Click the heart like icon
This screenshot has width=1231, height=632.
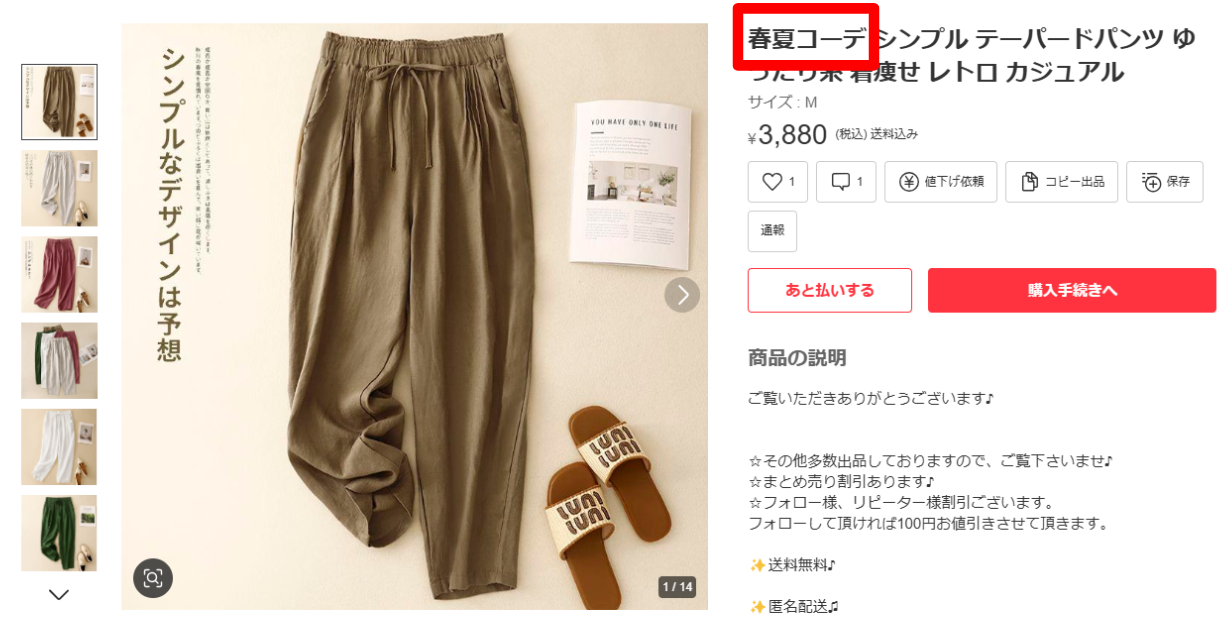[x=771, y=182]
